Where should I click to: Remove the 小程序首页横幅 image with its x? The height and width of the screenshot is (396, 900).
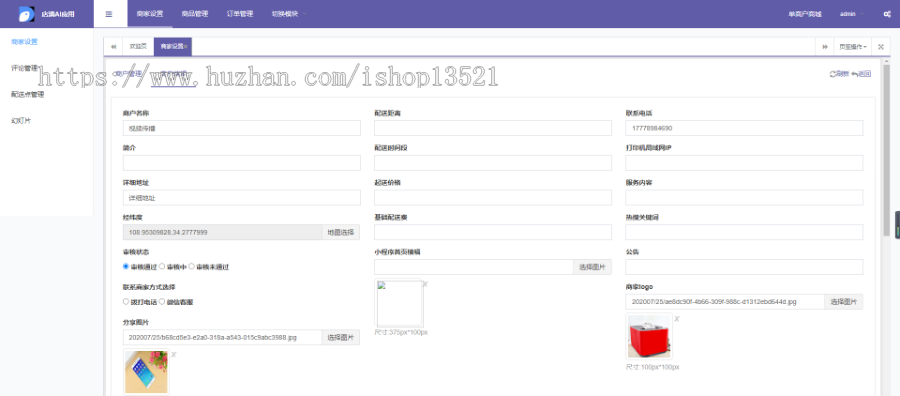[425, 284]
